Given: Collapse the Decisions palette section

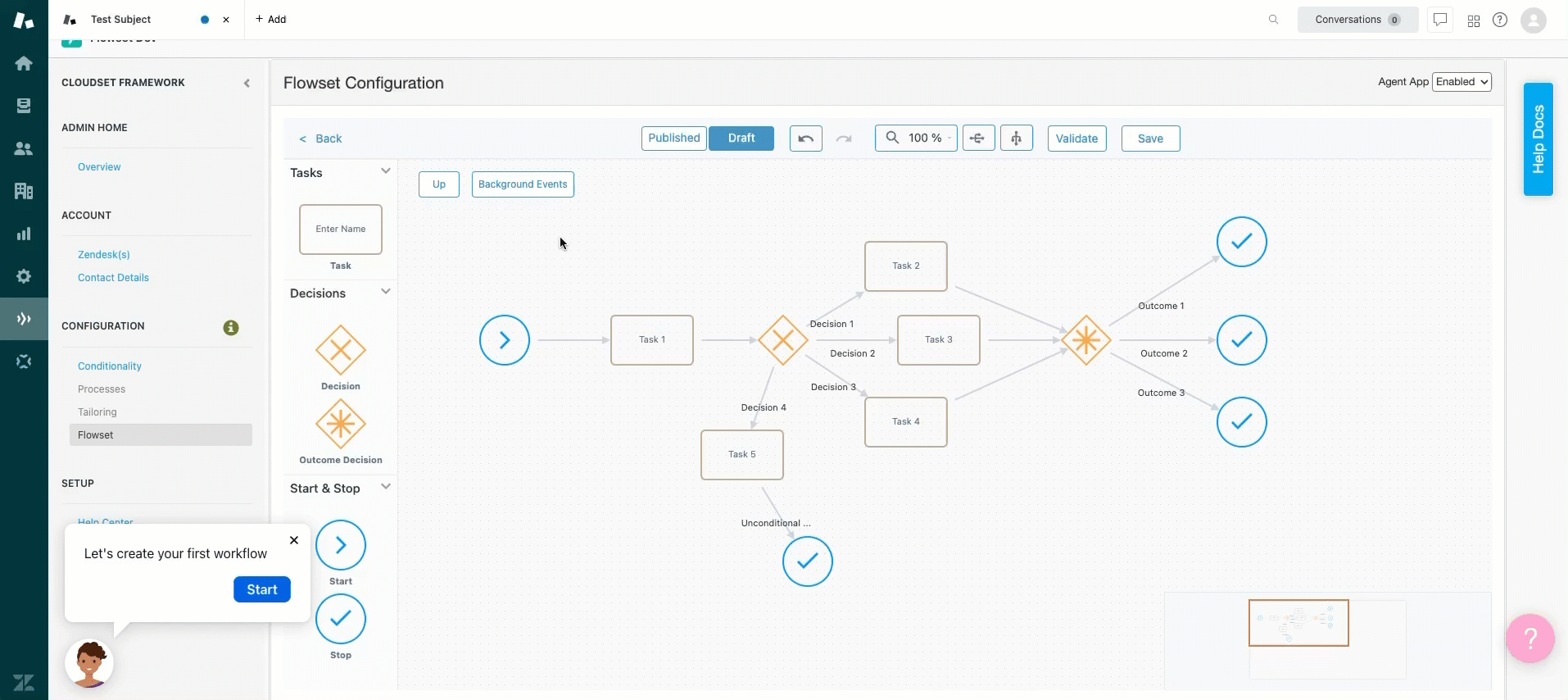Looking at the screenshot, I should pyautogui.click(x=385, y=292).
